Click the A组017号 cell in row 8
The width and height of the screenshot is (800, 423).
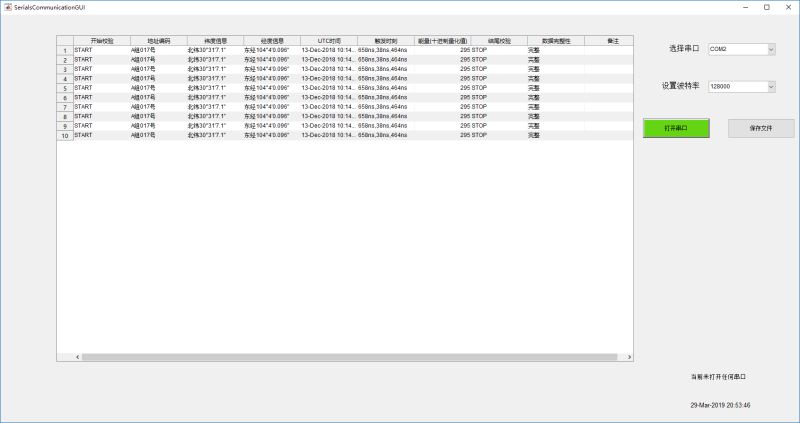159,116
